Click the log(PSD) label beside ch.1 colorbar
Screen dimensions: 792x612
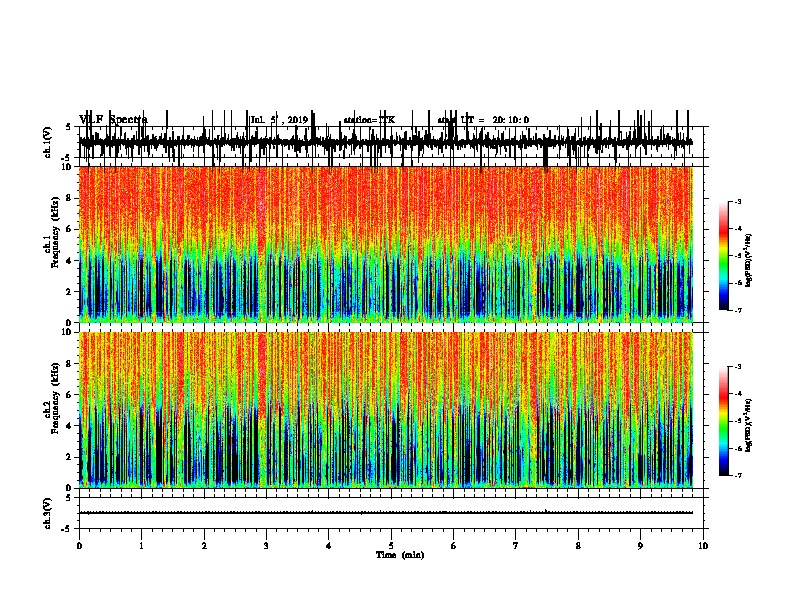[749, 260]
